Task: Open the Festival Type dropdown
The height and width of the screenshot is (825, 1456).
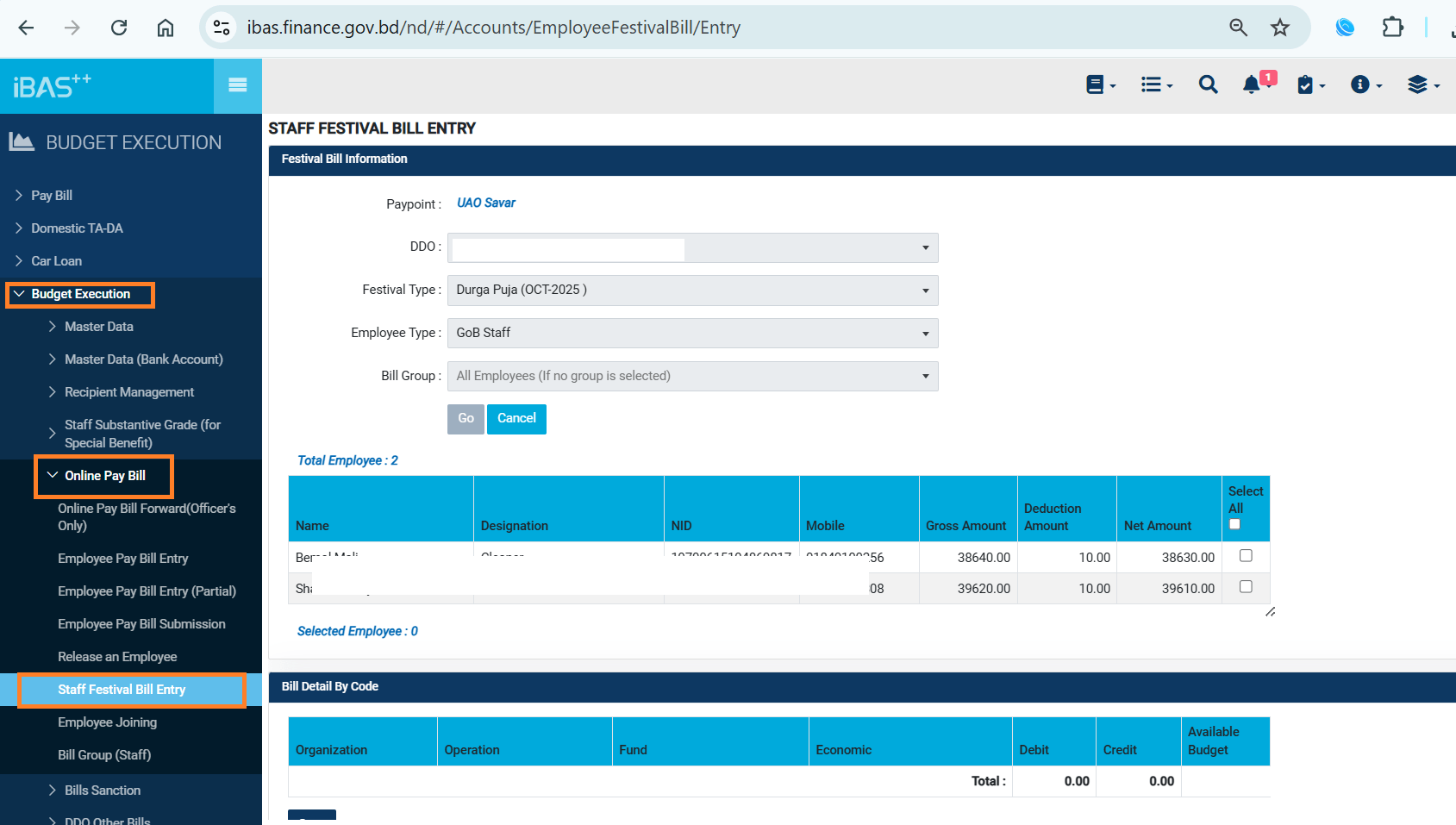Action: pos(692,291)
